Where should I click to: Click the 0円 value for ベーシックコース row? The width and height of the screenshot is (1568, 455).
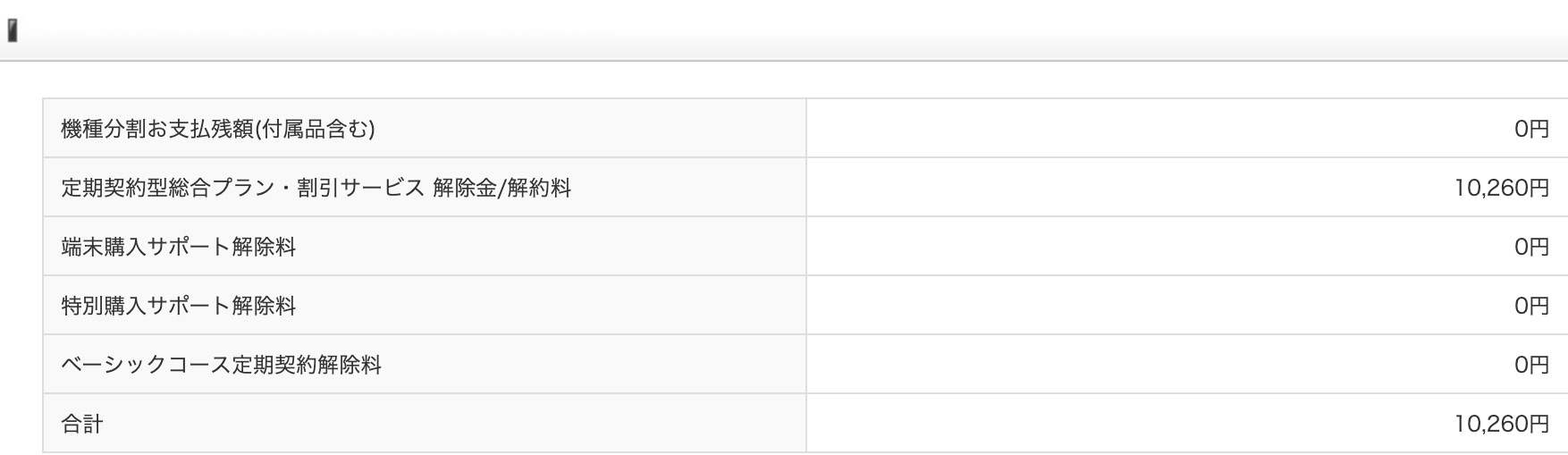[1531, 365]
